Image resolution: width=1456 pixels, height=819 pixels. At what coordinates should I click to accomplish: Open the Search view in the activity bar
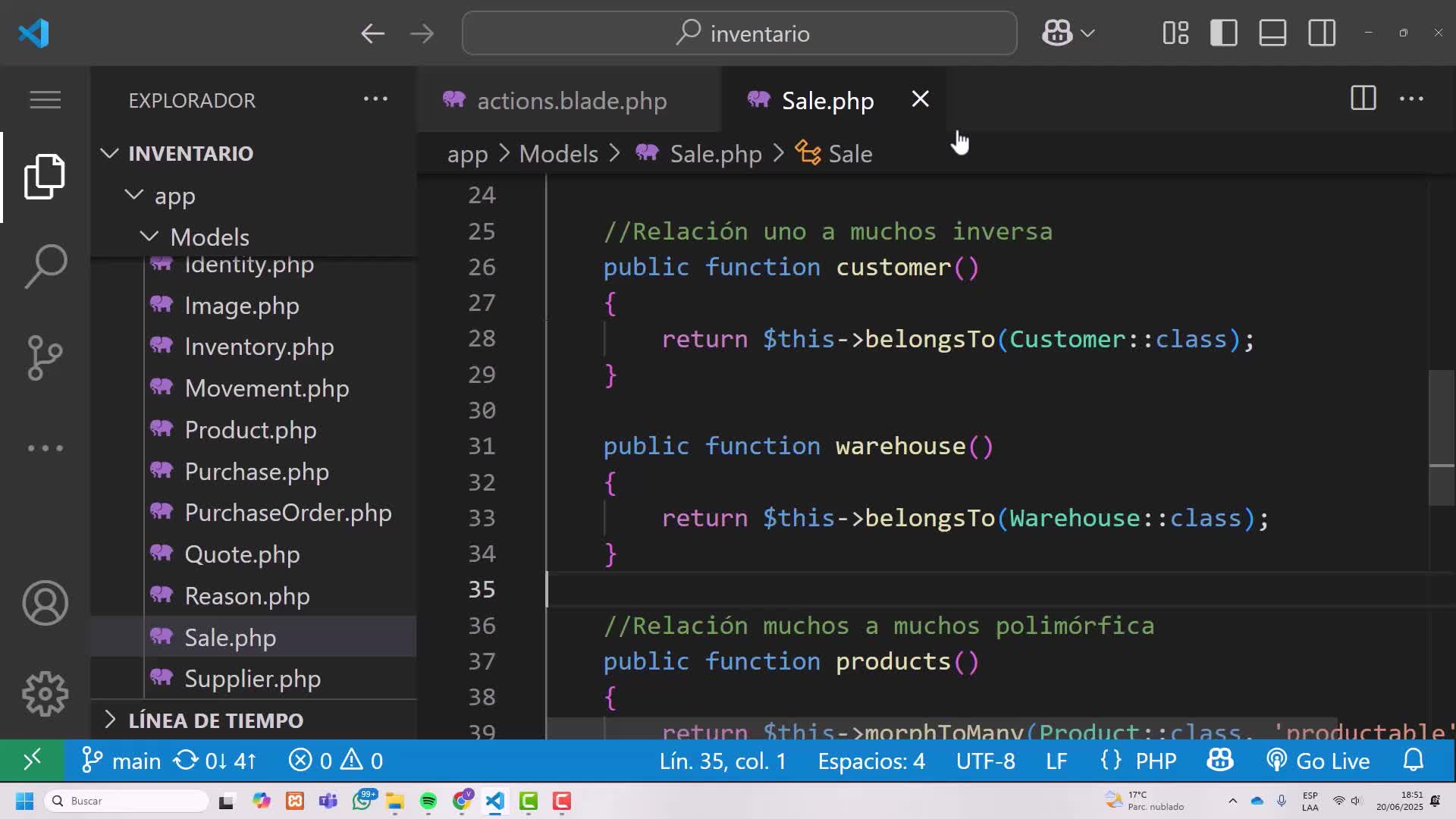[x=45, y=266]
